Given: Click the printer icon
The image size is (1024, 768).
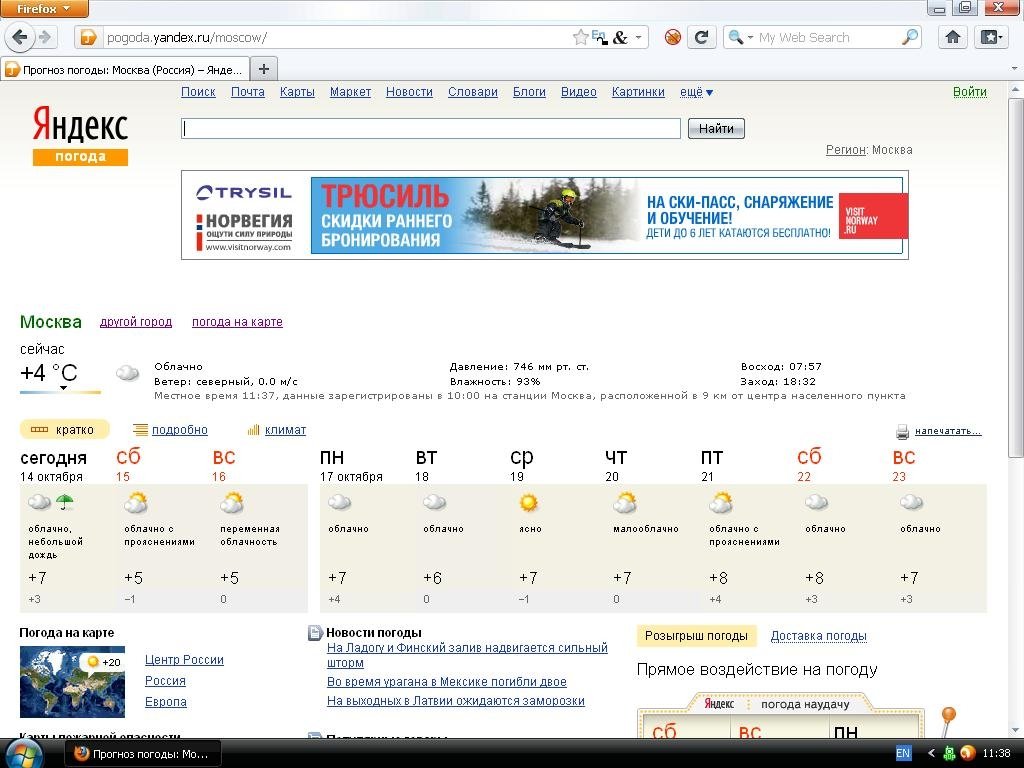Looking at the screenshot, I should [x=903, y=432].
